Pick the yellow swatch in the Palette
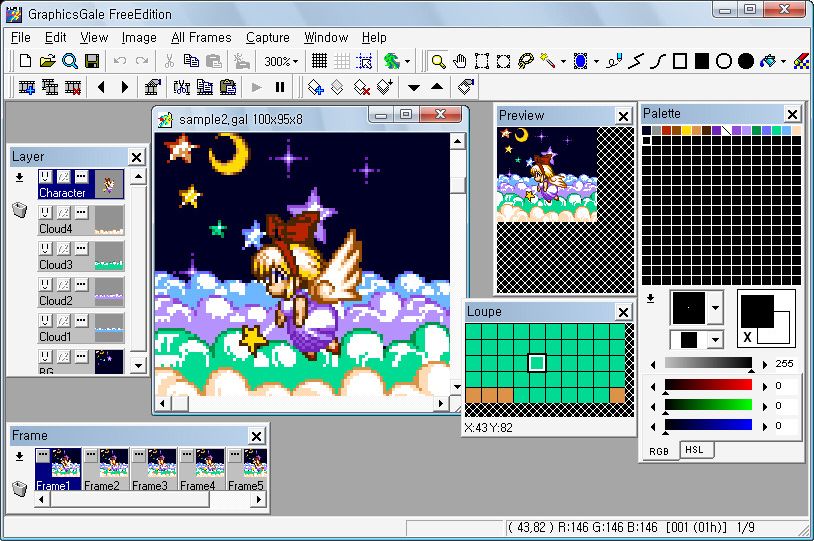This screenshot has width=814, height=541. (x=686, y=130)
